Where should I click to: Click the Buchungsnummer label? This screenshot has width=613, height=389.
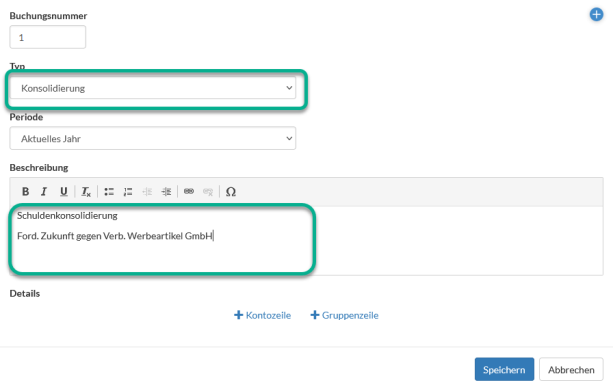pos(48,16)
